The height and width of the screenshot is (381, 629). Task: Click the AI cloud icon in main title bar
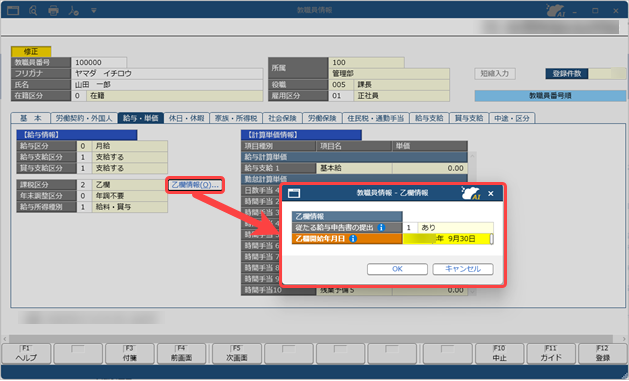pyautogui.click(x=556, y=10)
